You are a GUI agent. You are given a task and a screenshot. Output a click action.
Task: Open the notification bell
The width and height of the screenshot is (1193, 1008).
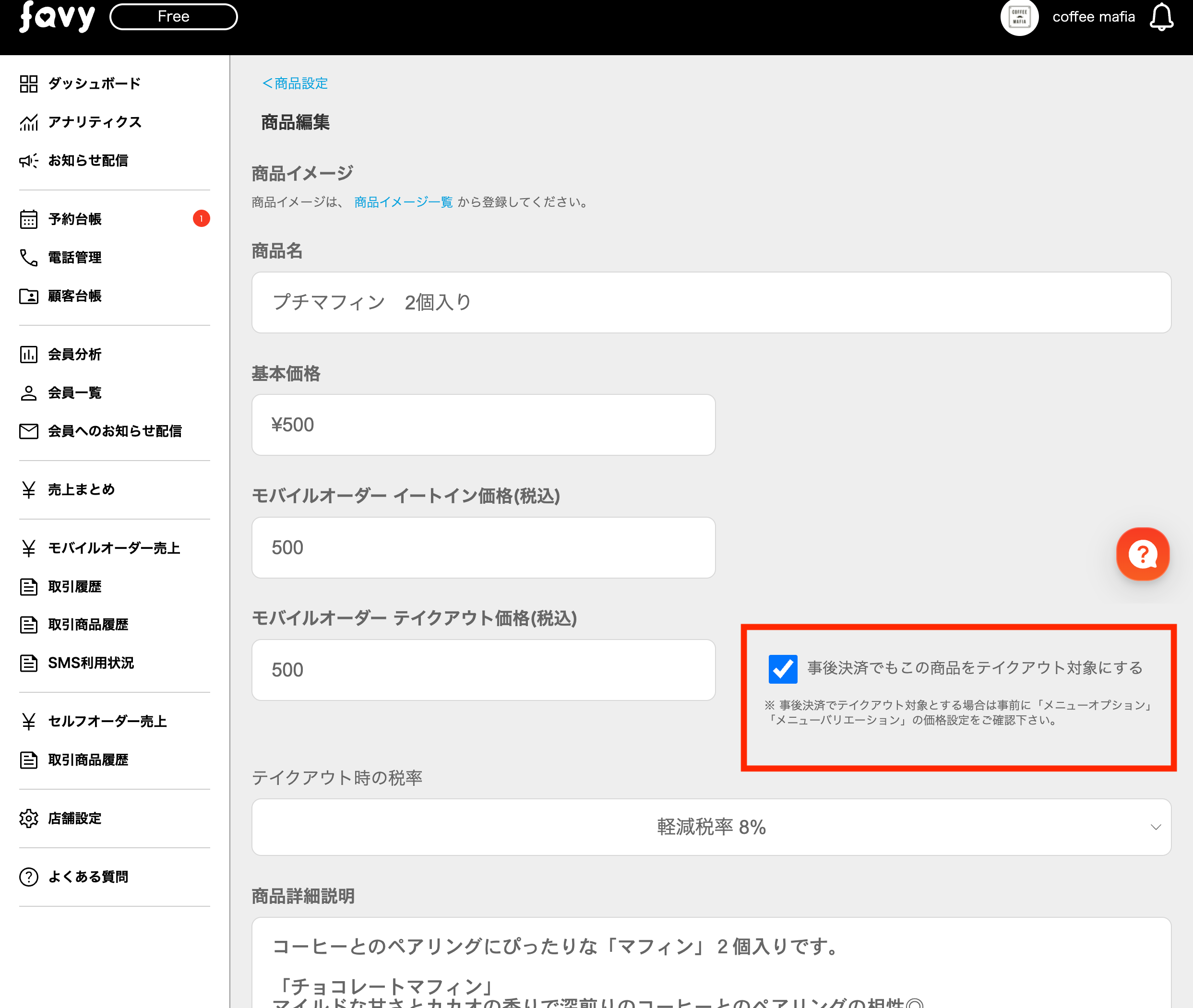[1161, 17]
